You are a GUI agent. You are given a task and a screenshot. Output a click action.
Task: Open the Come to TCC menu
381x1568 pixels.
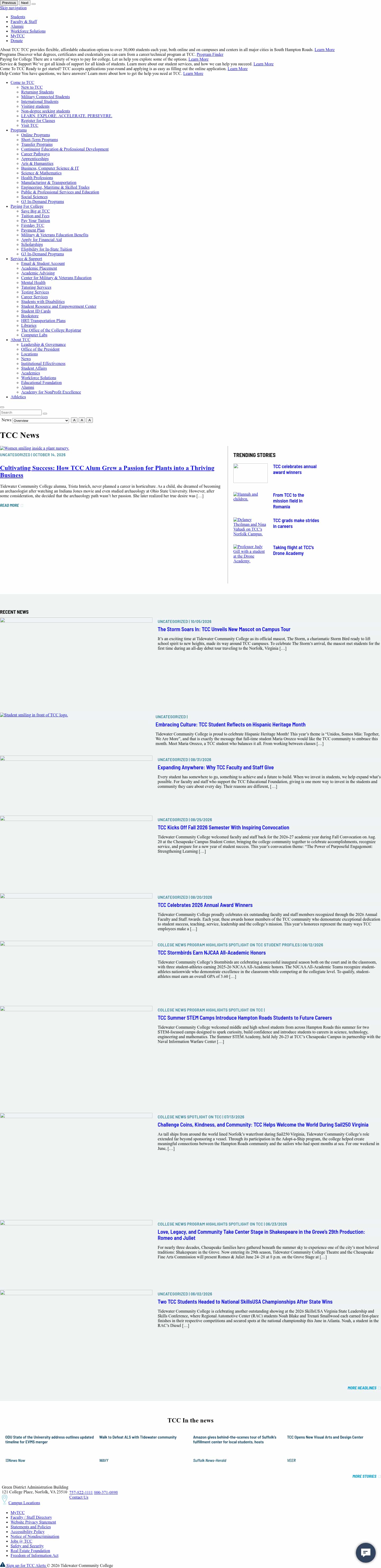click(22, 83)
